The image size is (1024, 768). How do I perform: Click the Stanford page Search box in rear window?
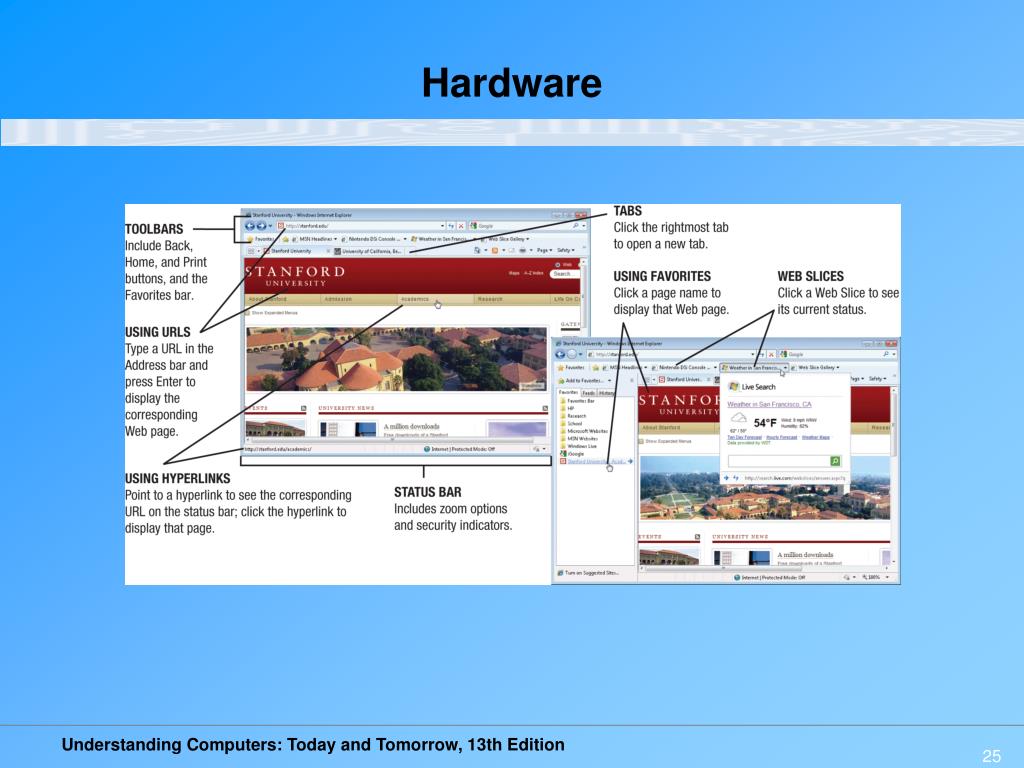564,274
